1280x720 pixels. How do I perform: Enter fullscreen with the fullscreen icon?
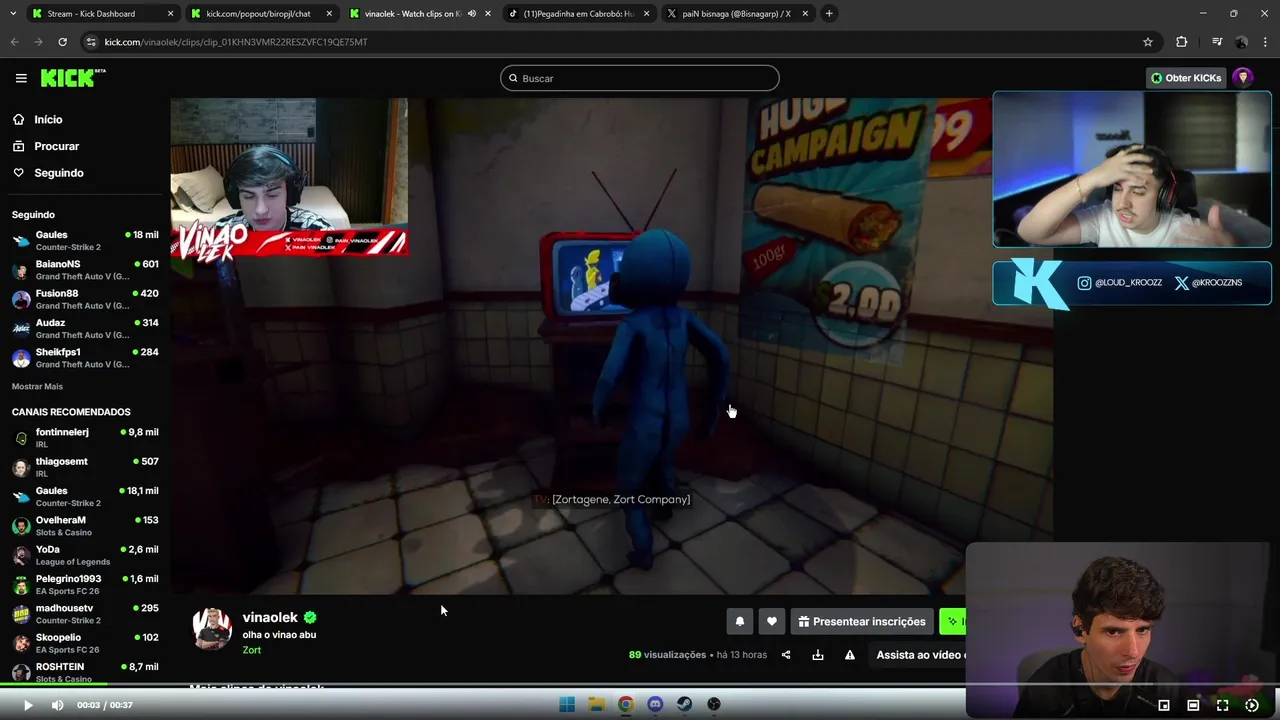click(x=1222, y=705)
